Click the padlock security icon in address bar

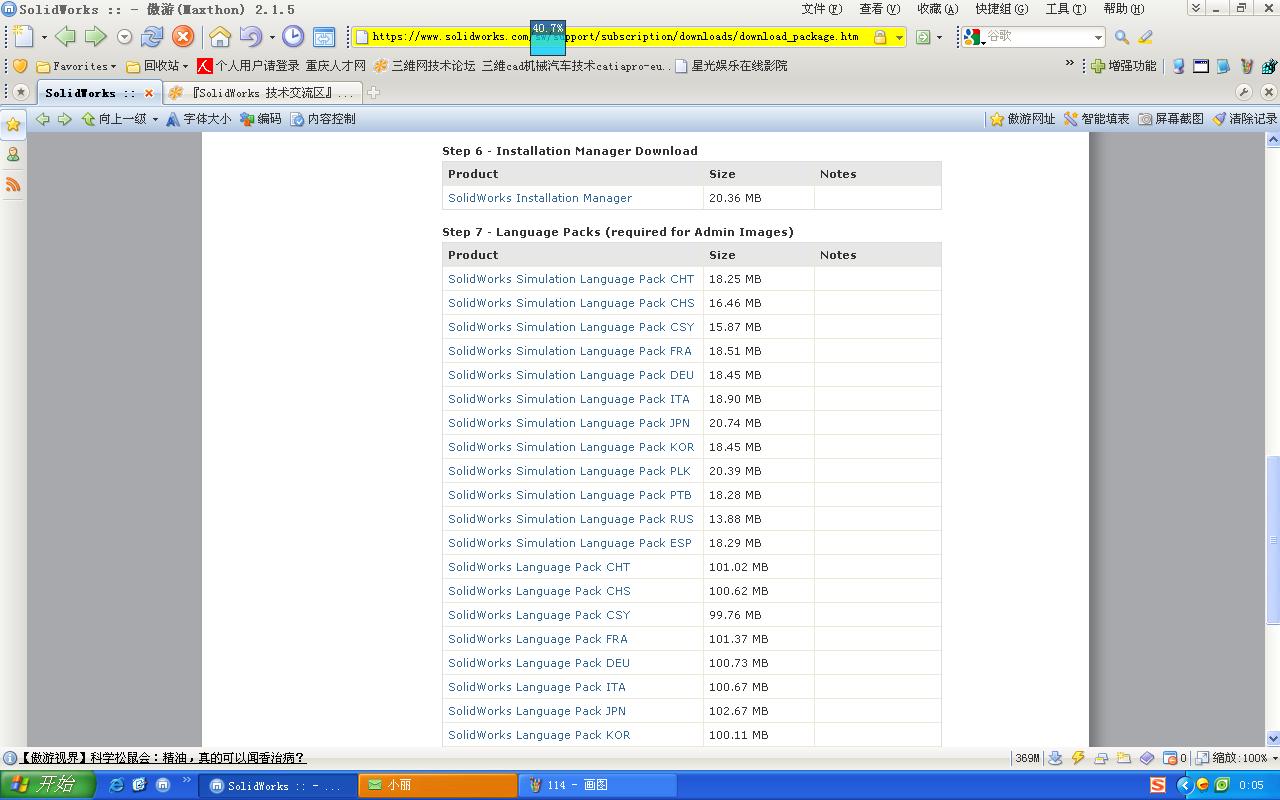click(x=880, y=37)
